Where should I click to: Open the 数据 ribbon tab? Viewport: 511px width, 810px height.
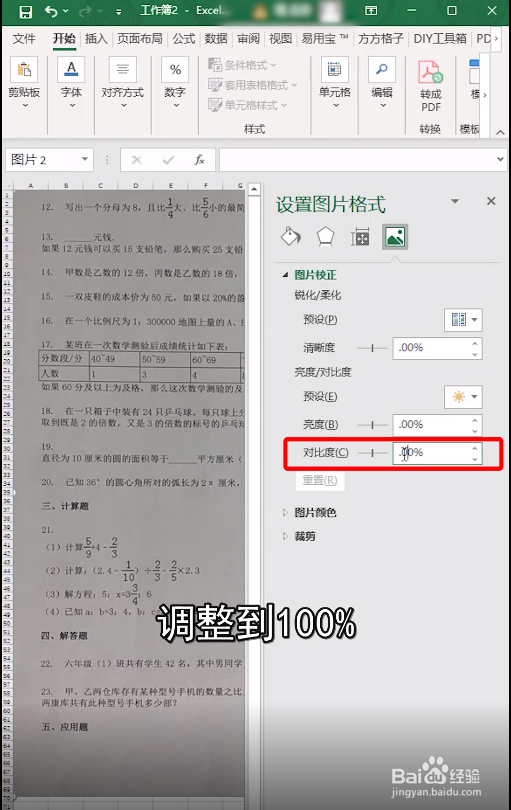[x=216, y=39]
